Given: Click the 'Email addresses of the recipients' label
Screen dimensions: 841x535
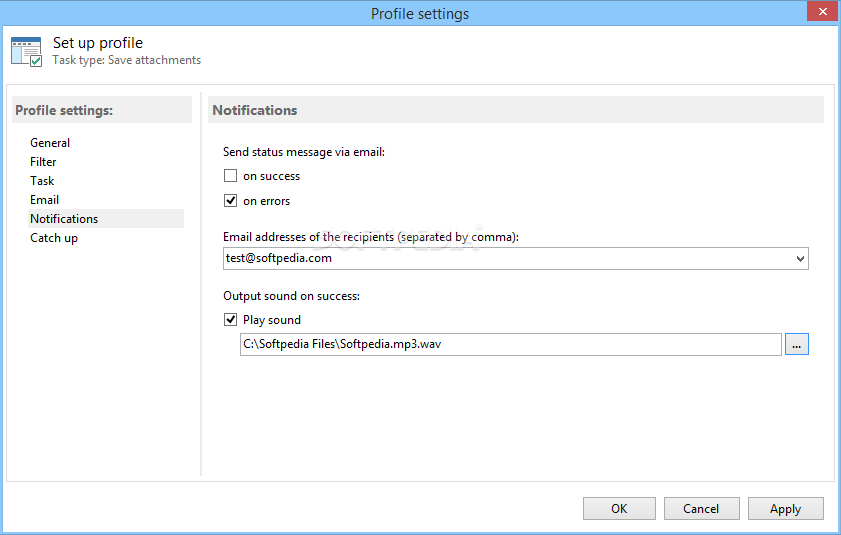Looking at the screenshot, I should [371, 237].
